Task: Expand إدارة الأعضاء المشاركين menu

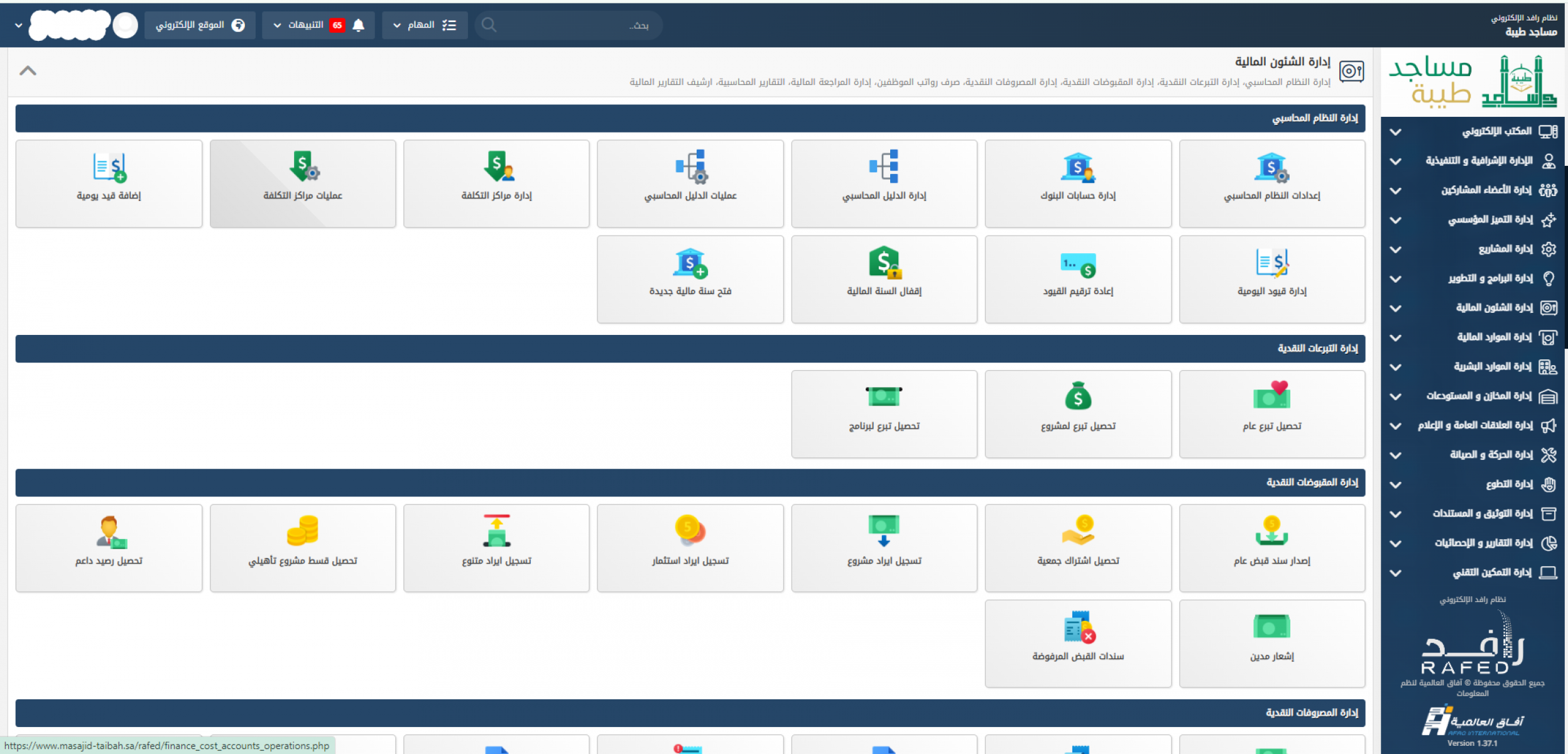Action: coord(1473,190)
